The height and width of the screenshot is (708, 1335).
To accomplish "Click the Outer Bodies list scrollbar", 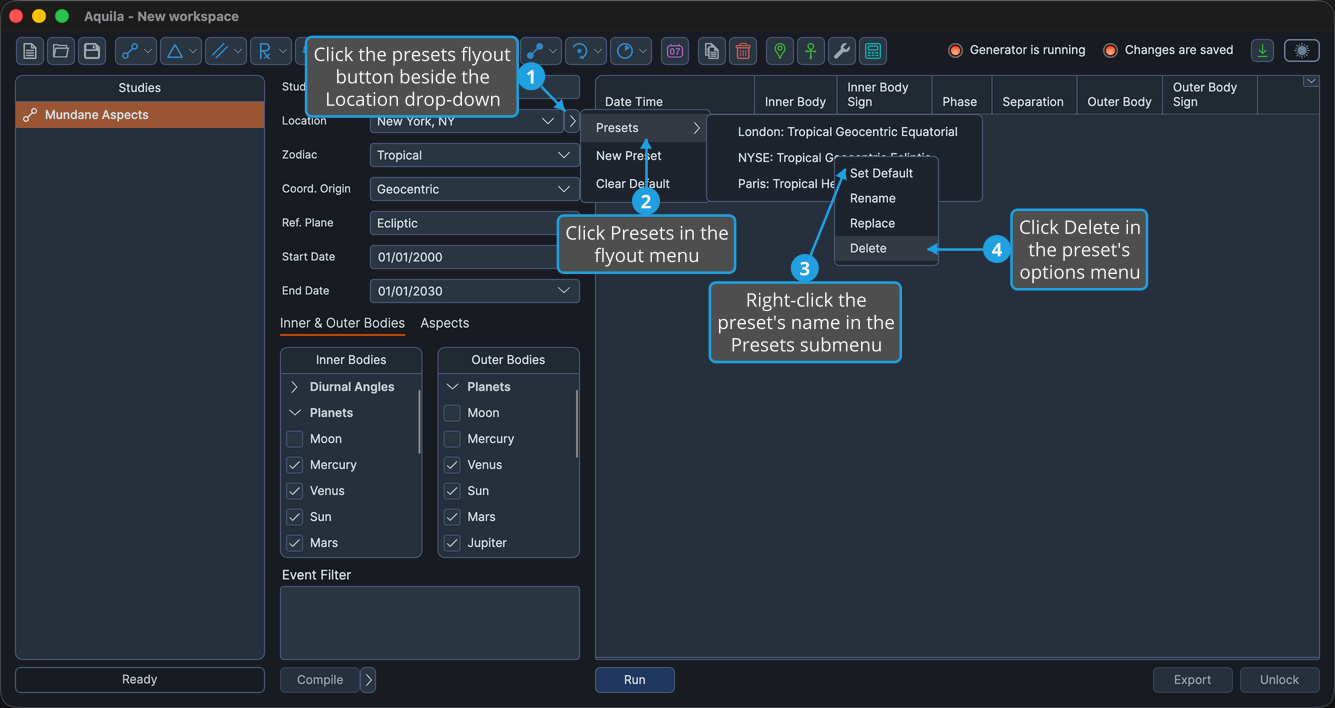I will point(577,422).
